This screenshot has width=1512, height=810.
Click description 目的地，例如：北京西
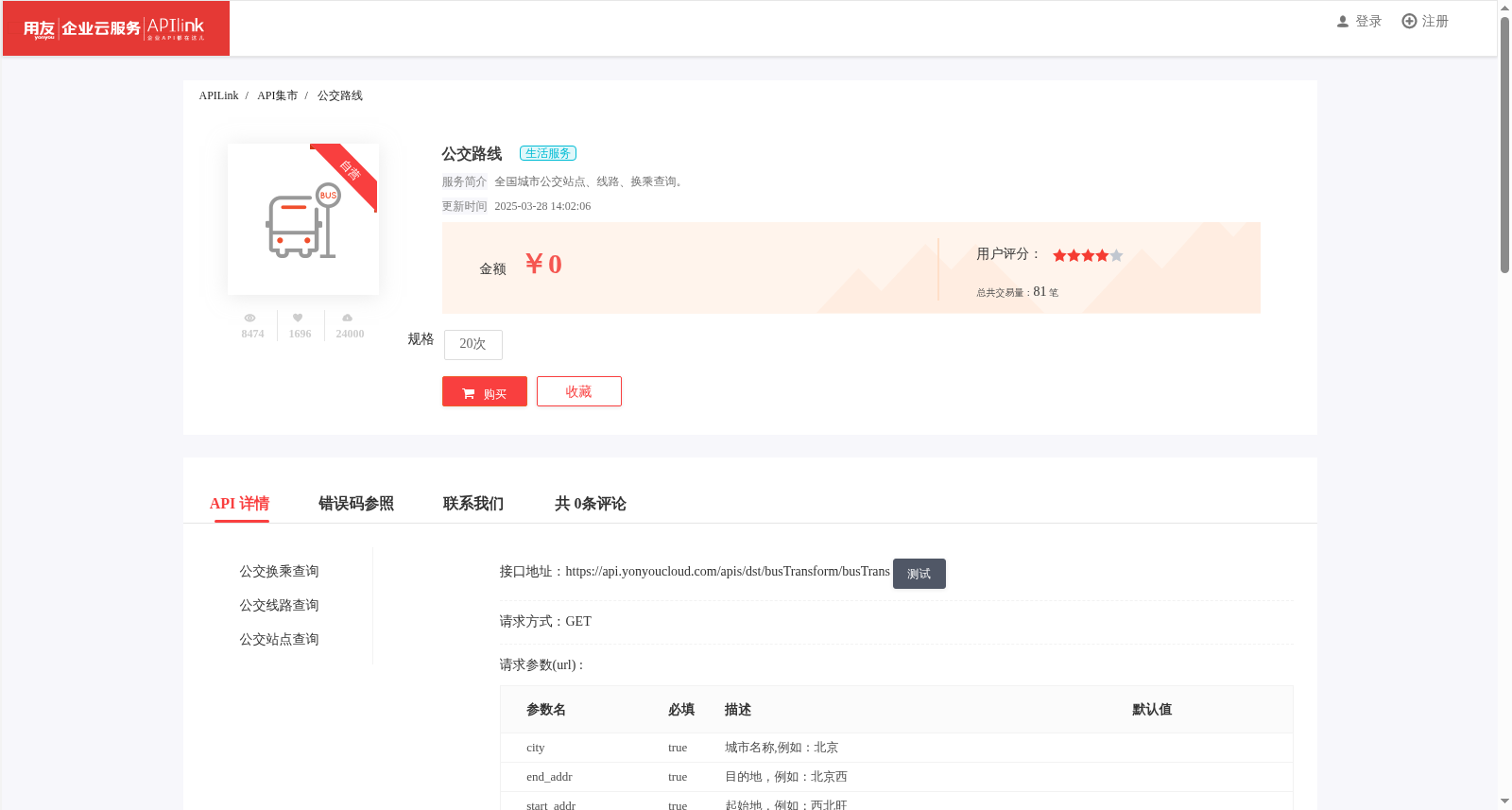click(786, 777)
